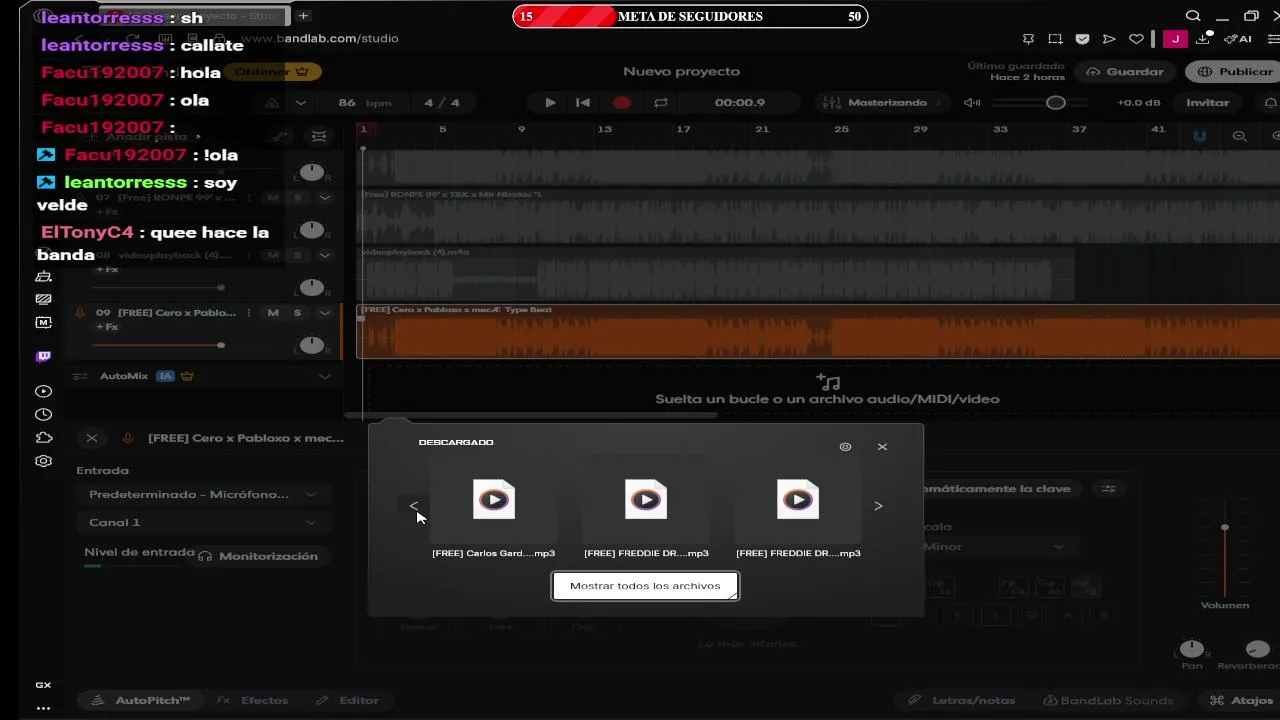Viewport: 1280px width, 720px height.
Task: Click the Volumen vertical fader handle
Action: [x=1225, y=527]
